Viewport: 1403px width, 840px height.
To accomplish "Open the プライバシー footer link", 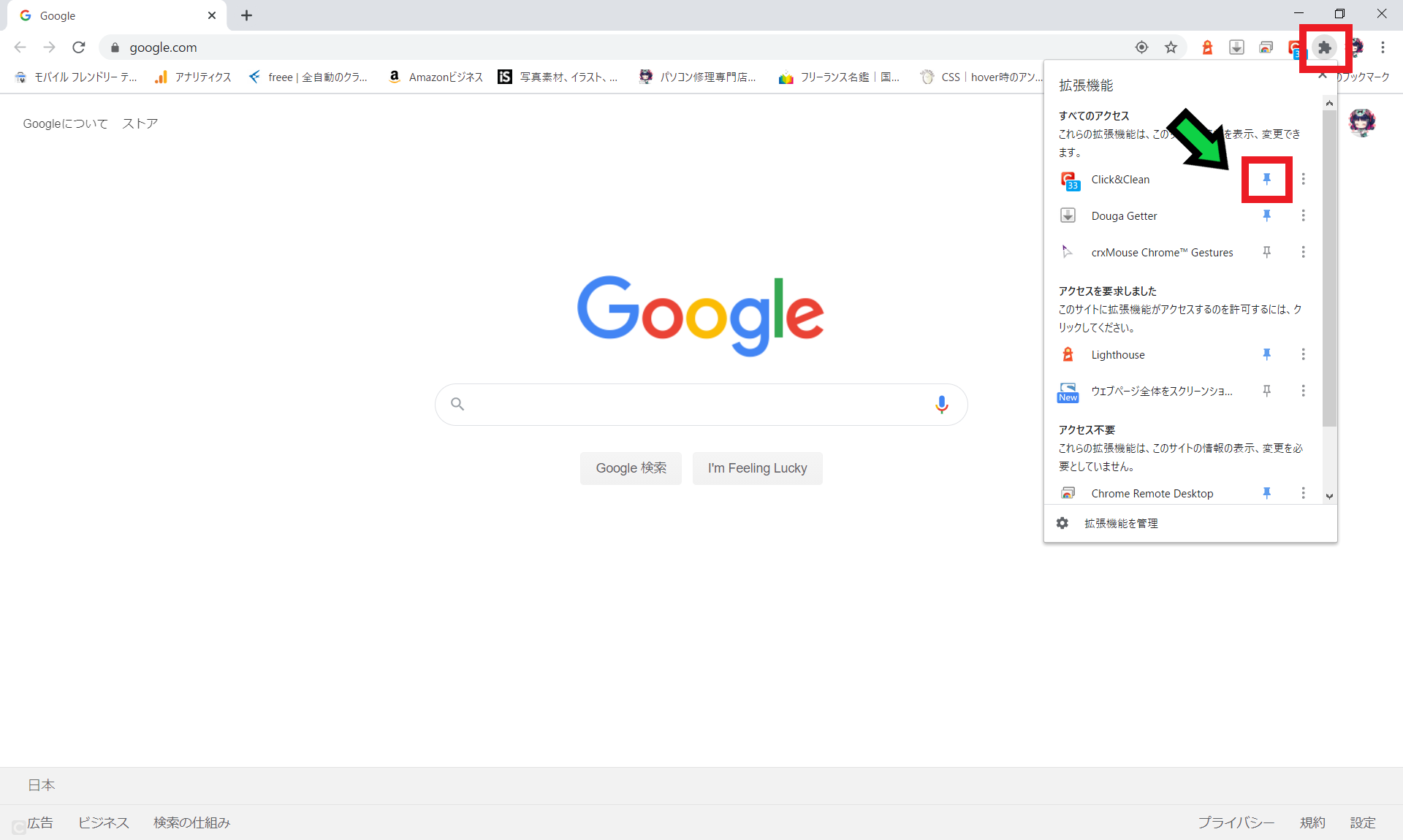I will click(1236, 822).
